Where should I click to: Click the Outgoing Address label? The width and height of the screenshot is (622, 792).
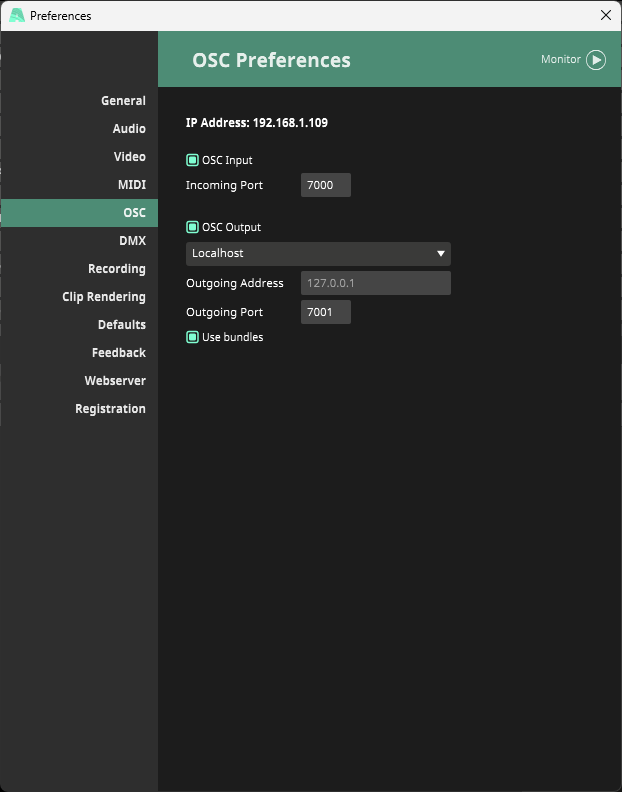coord(234,283)
